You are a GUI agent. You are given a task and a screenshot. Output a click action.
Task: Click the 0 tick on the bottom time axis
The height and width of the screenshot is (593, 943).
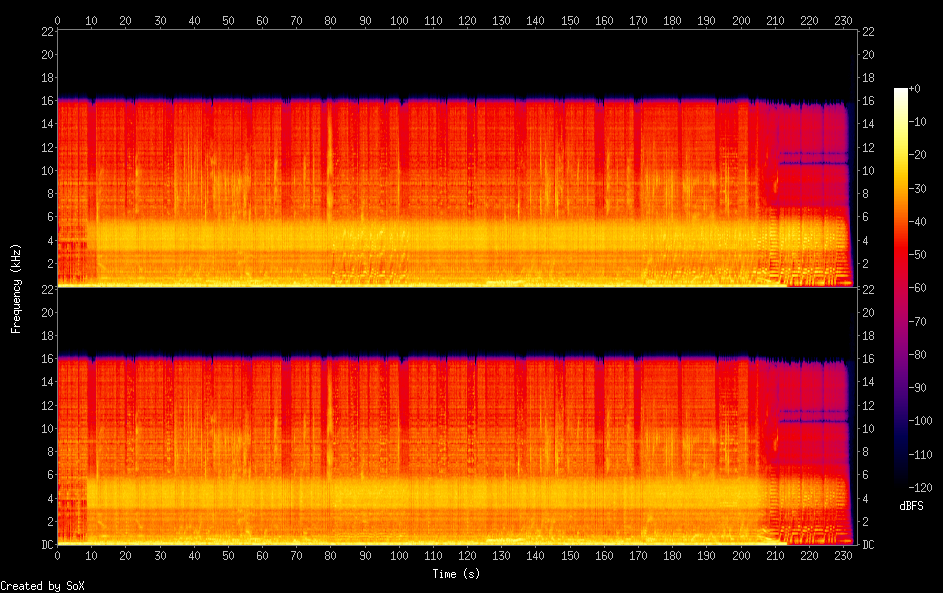pos(58,555)
